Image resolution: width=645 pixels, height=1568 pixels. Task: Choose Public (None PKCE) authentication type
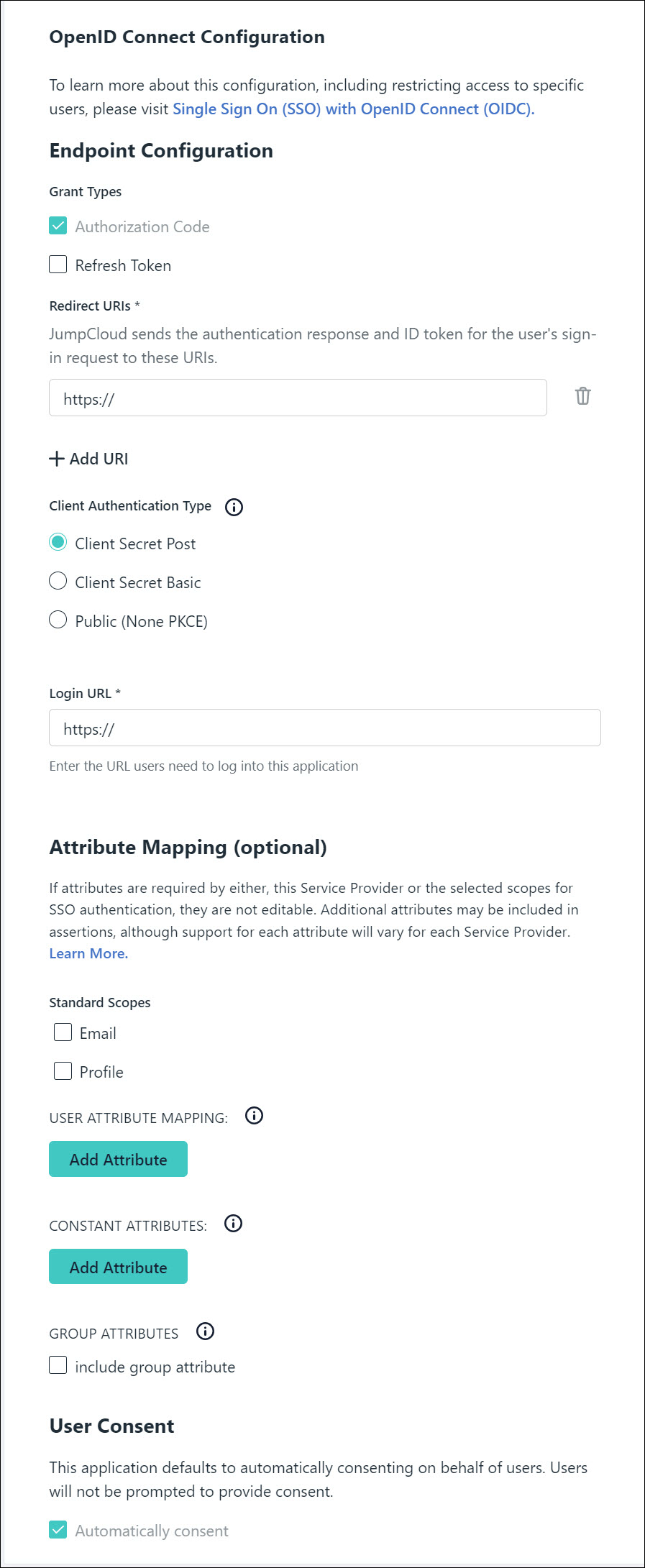point(58,620)
